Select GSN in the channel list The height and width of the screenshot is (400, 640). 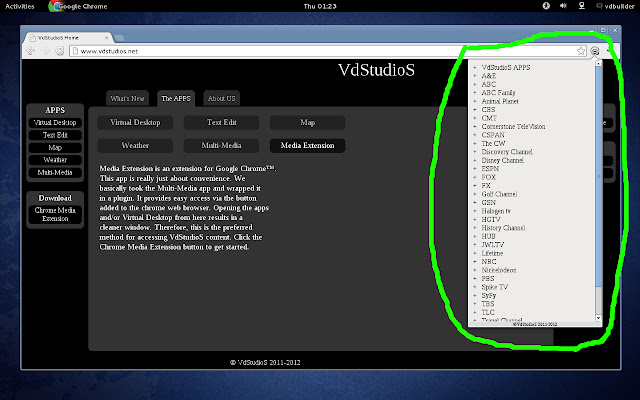(489, 202)
